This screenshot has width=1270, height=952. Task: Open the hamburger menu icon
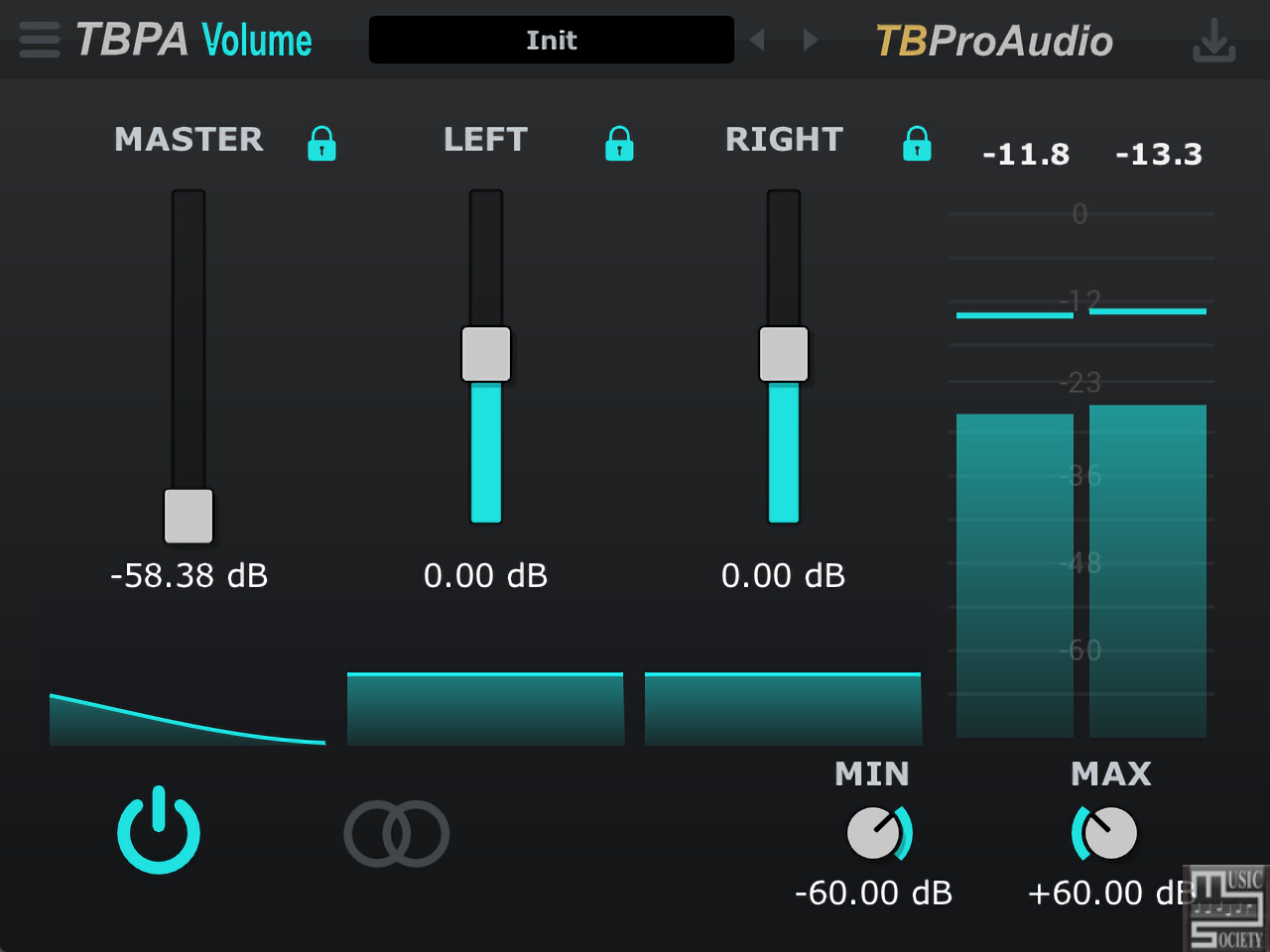pos(40,40)
